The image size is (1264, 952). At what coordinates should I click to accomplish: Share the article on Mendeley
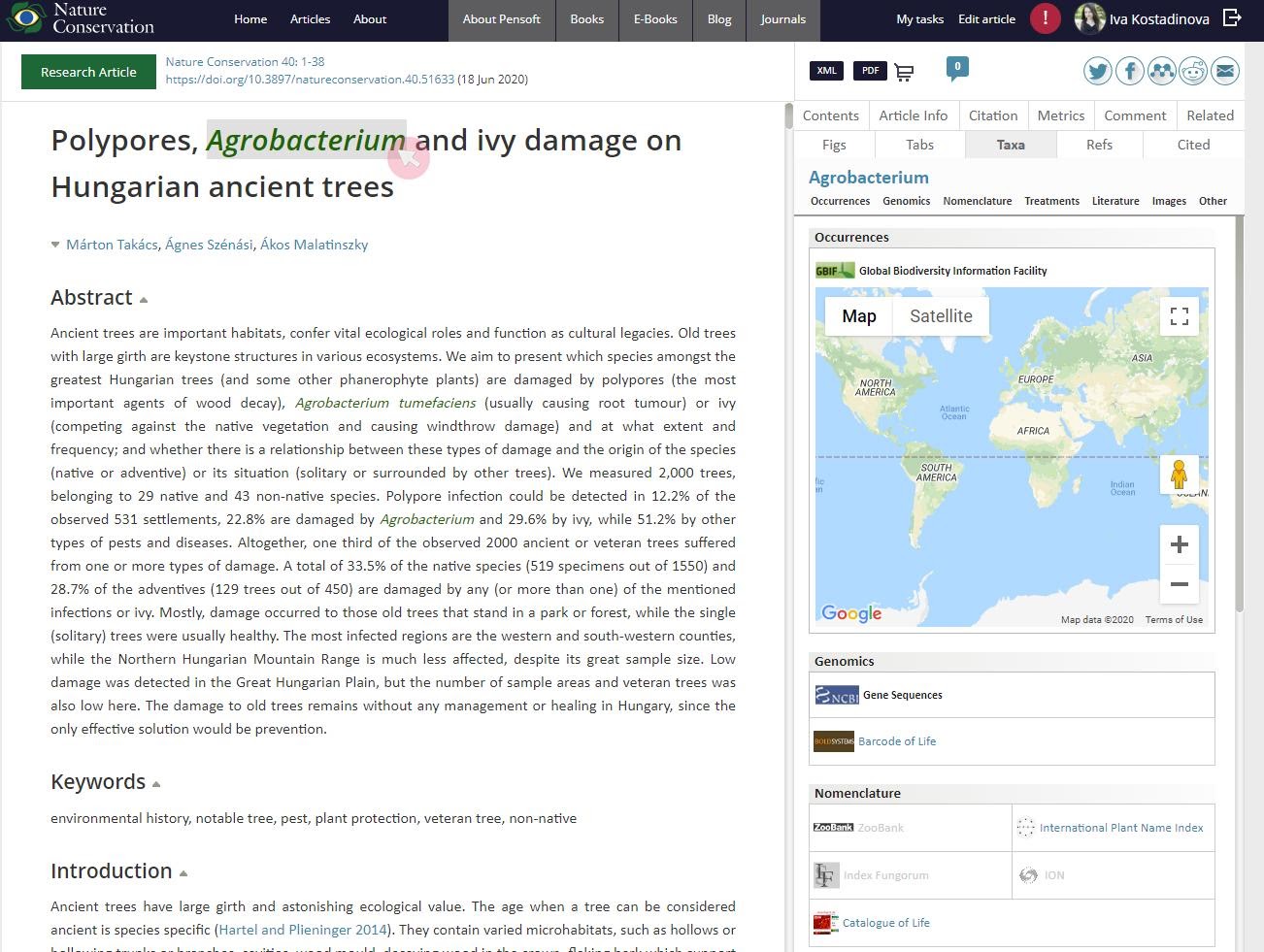click(1161, 71)
